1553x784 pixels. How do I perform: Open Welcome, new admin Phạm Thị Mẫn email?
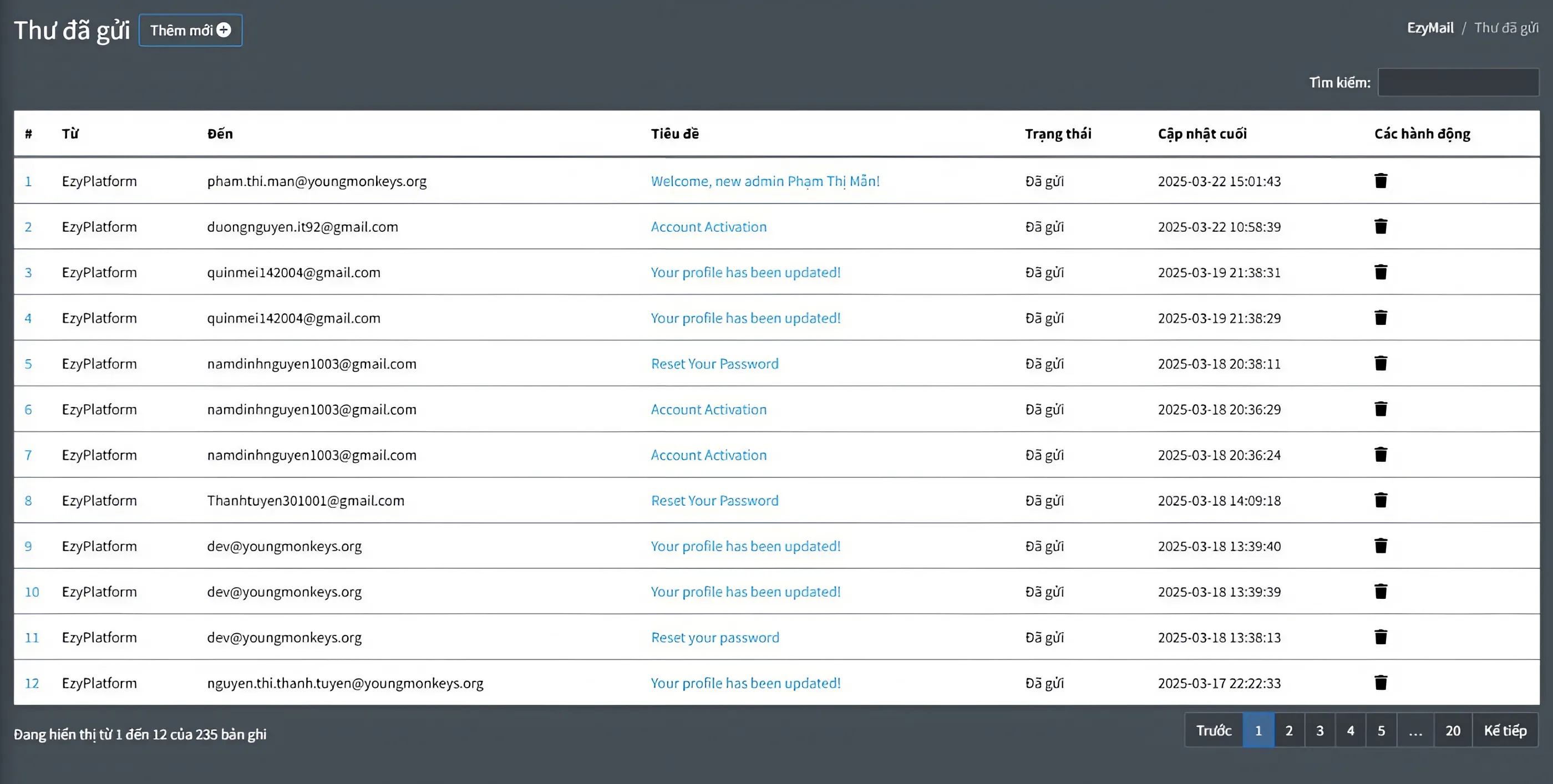[x=765, y=181]
